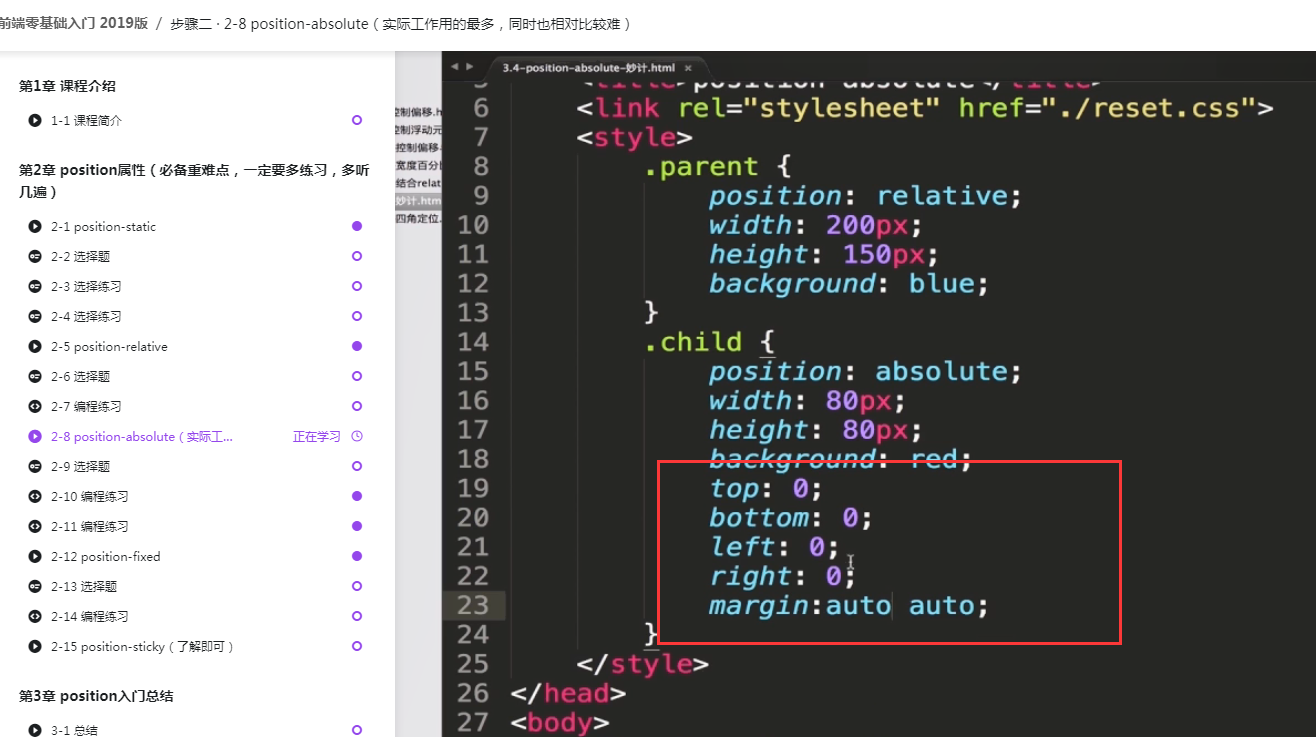Screen dimensions: 1316x737
Task: Click the status circle on 2-9 选择题 row
Action: 357,466
